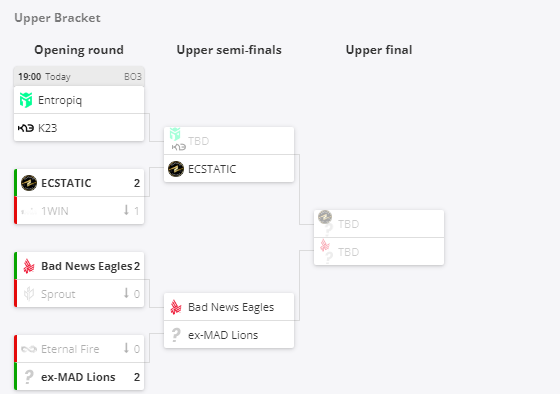Click the K23 team logo

tap(26, 128)
